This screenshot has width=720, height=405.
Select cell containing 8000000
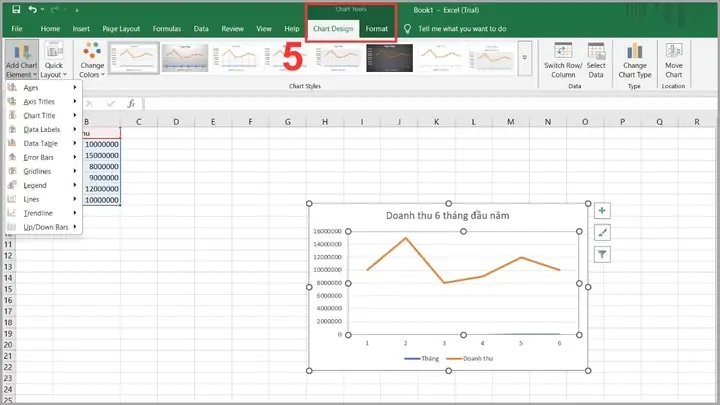point(102,166)
